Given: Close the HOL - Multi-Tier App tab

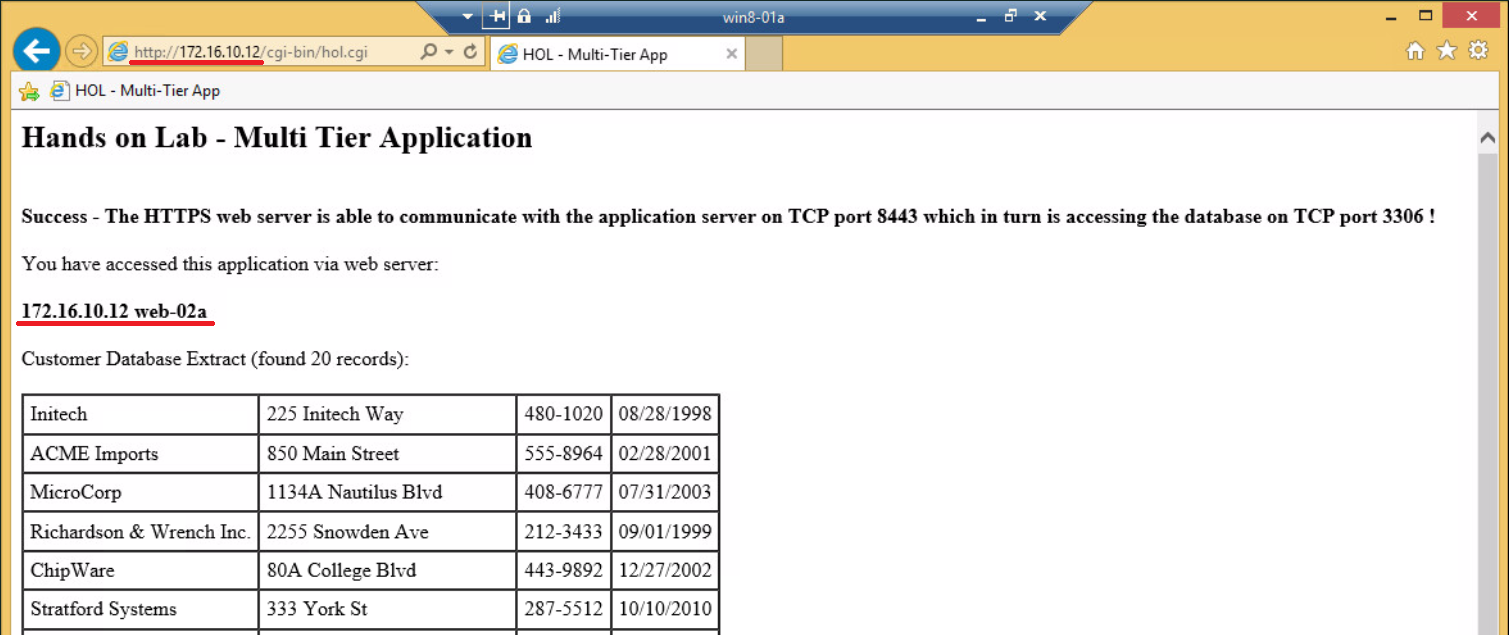Looking at the screenshot, I should pyautogui.click(x=731, y=54).
